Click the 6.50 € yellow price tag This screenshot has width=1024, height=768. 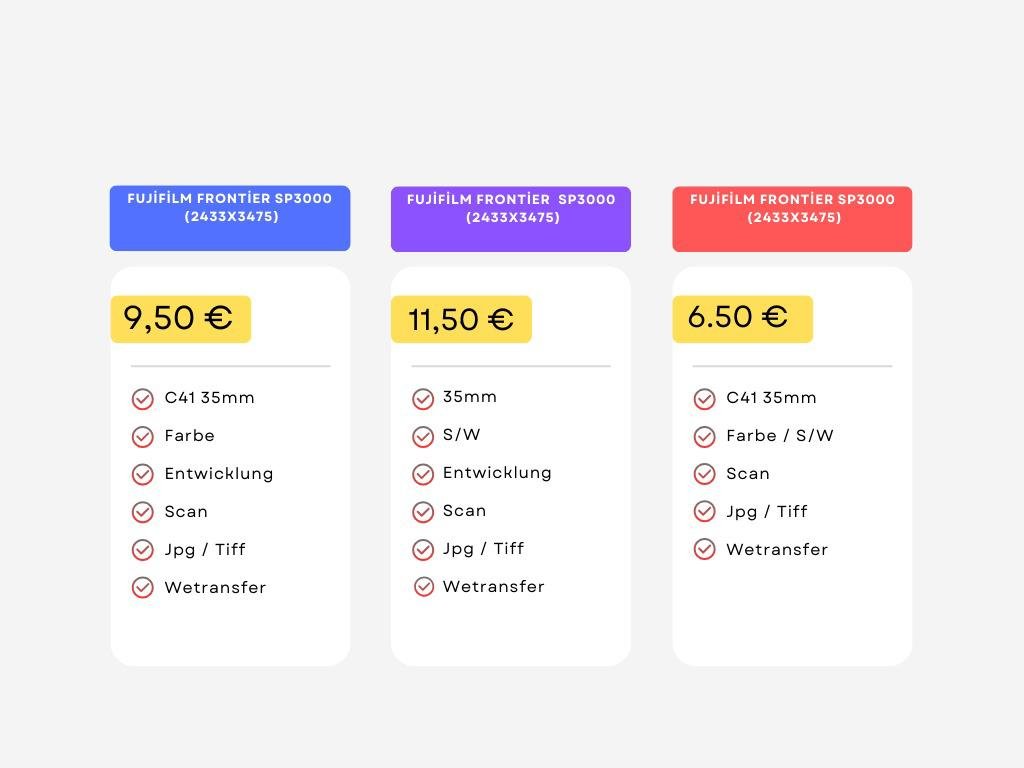(743, 319)
